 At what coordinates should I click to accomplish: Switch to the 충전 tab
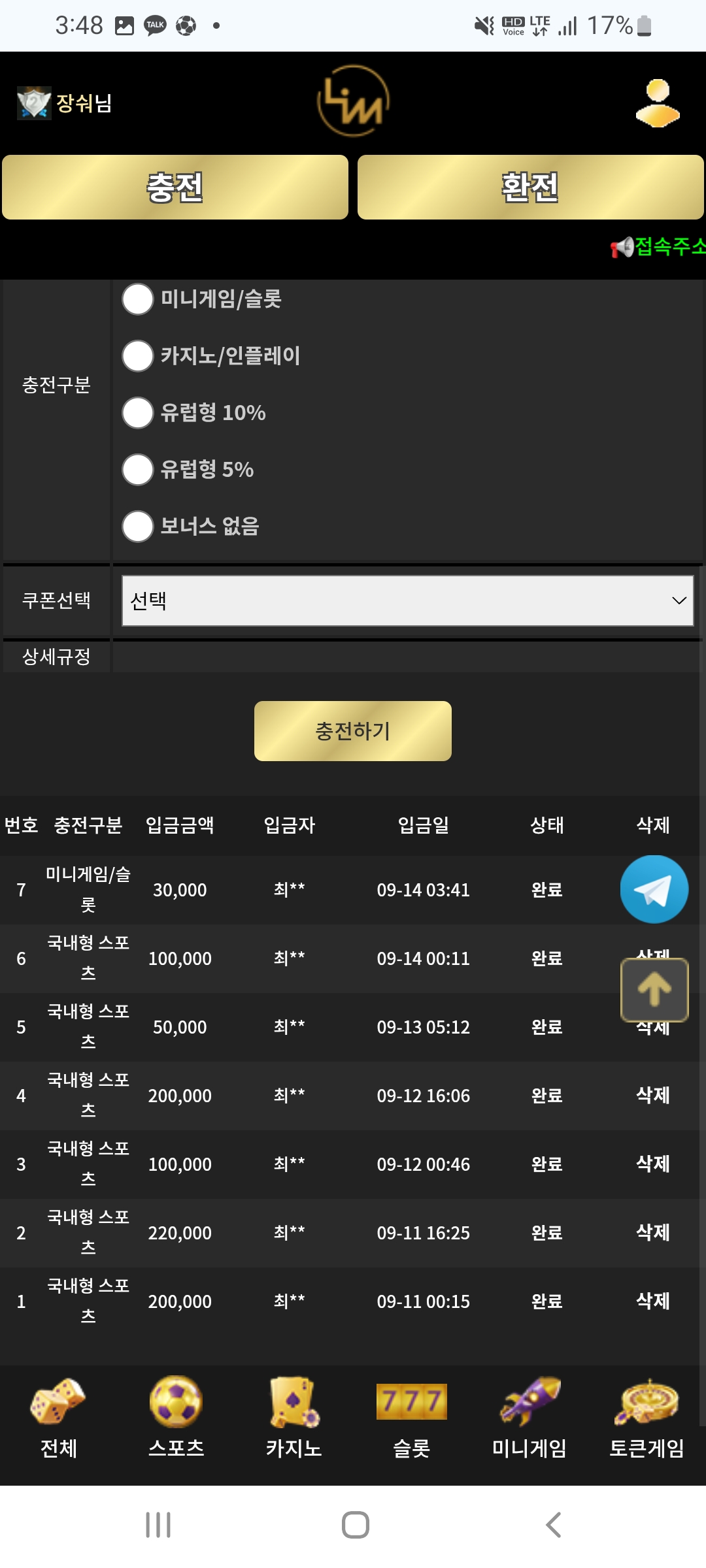175,188
